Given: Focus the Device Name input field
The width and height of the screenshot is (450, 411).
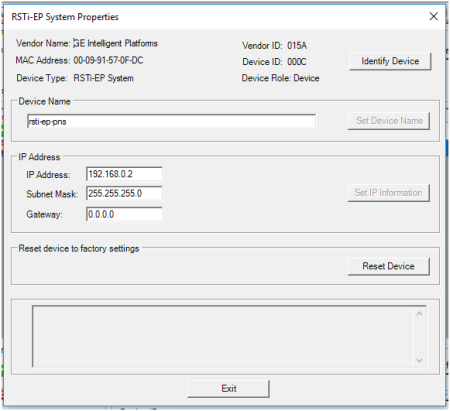Looking at the screenshot, I should pos(171,121).
